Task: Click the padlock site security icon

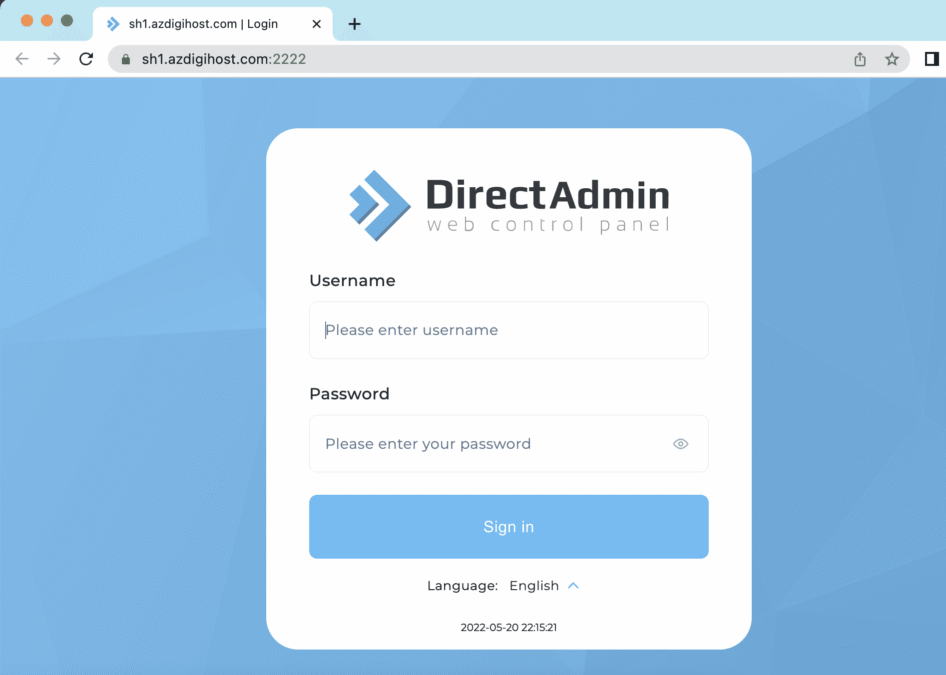Action: pos(125,59)
